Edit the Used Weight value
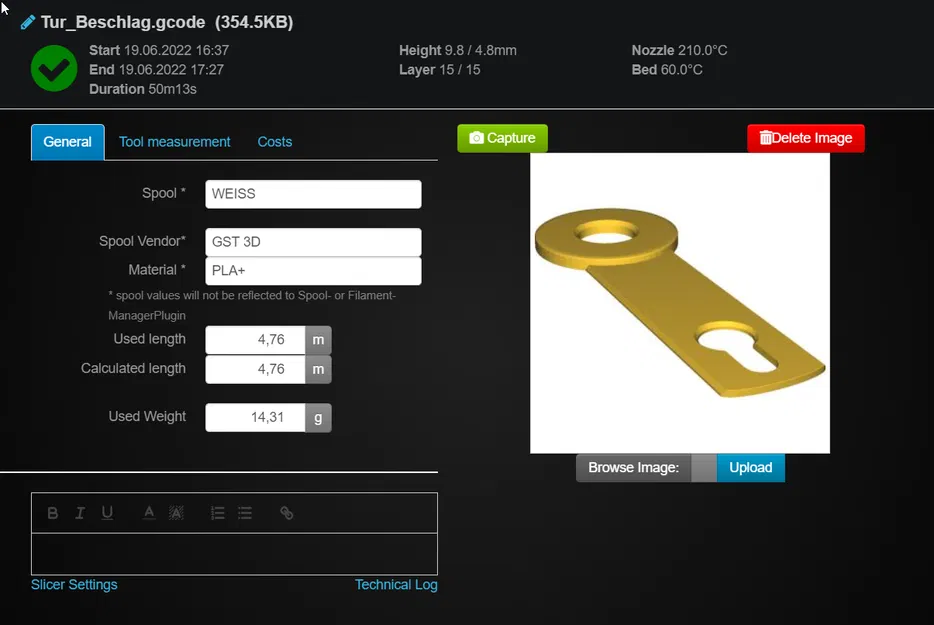Viewport: 934px width, 625px height. tap(256, 418)
